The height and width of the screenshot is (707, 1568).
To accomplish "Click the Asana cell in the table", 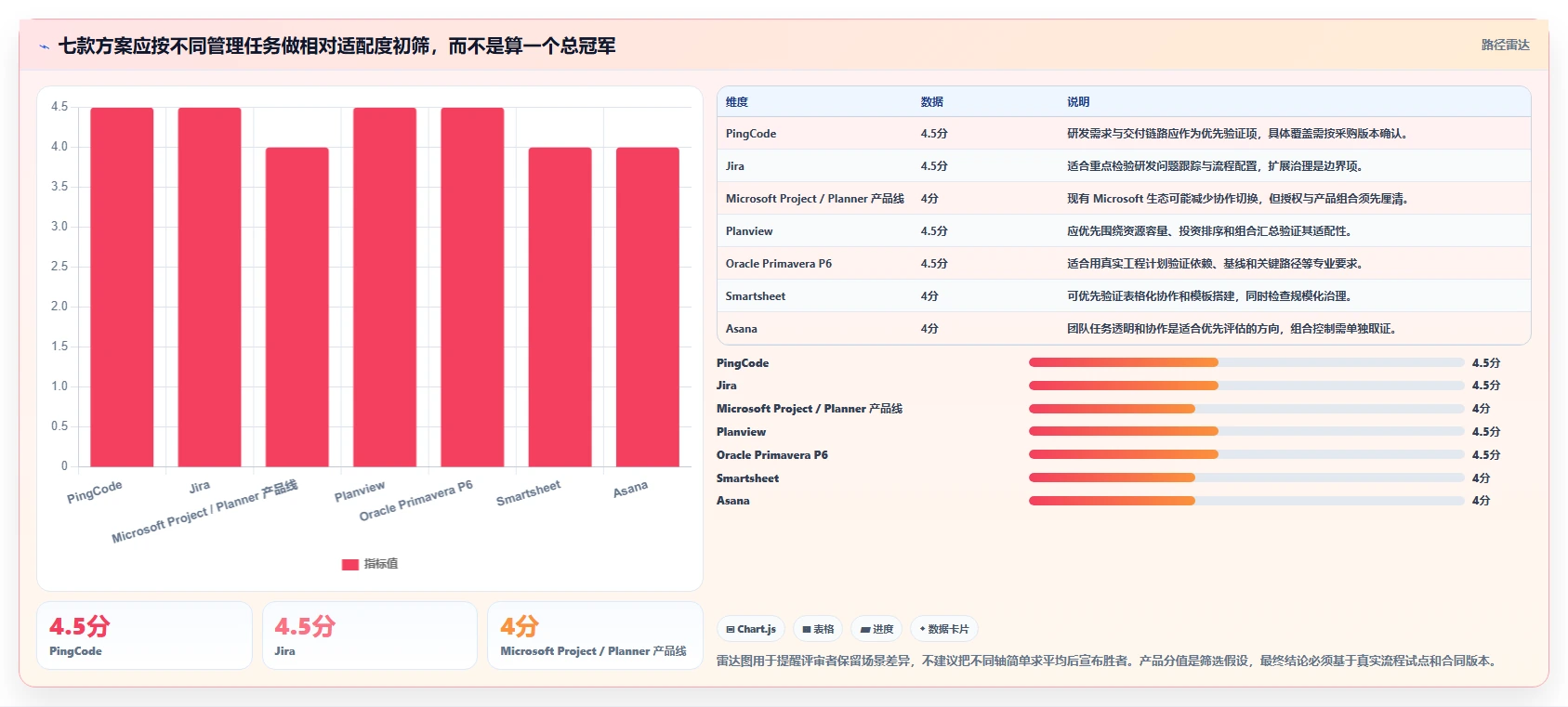I will click(742, 329).
